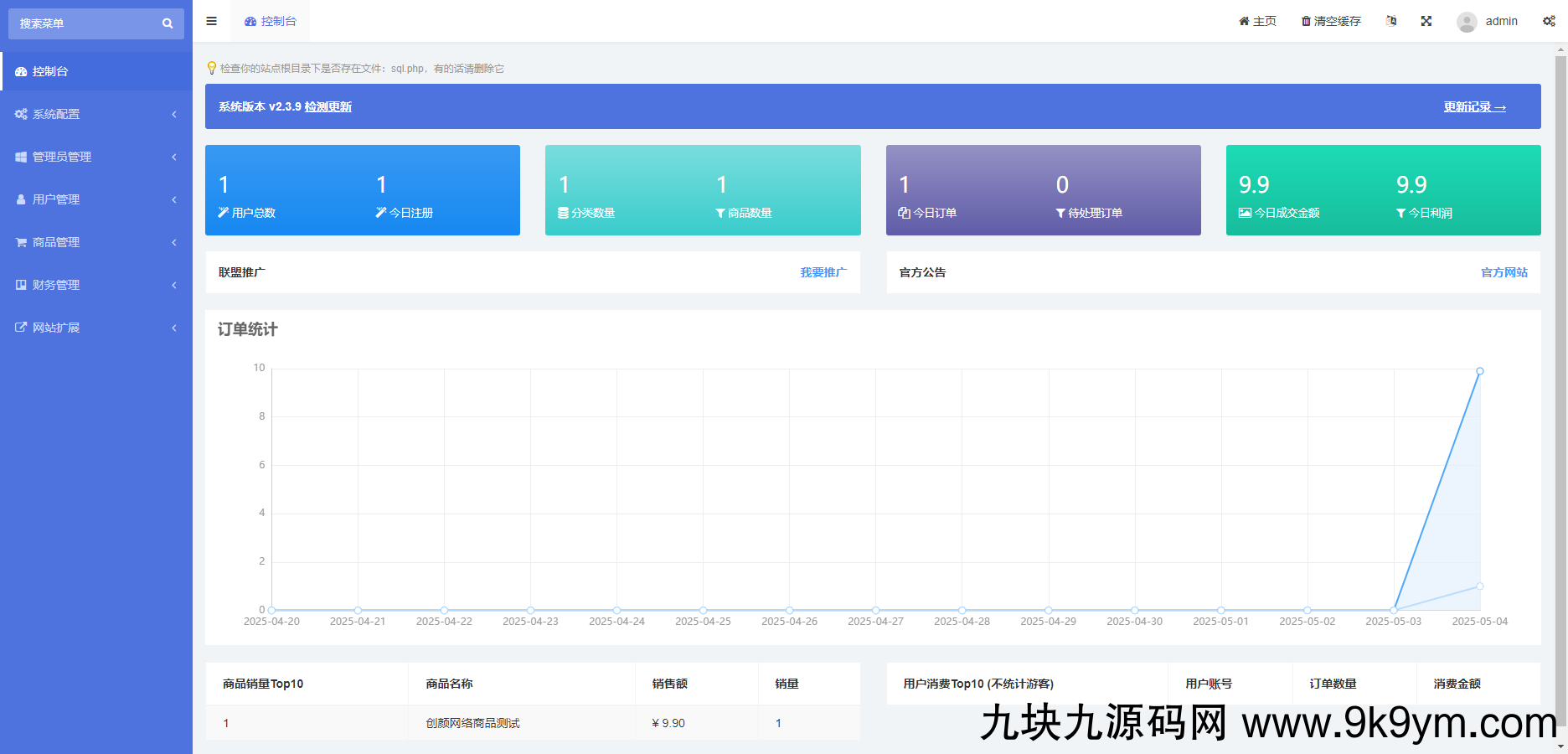
Task: Click the search magnifier icon in sidebar
Action: click(x=167, y=23)
